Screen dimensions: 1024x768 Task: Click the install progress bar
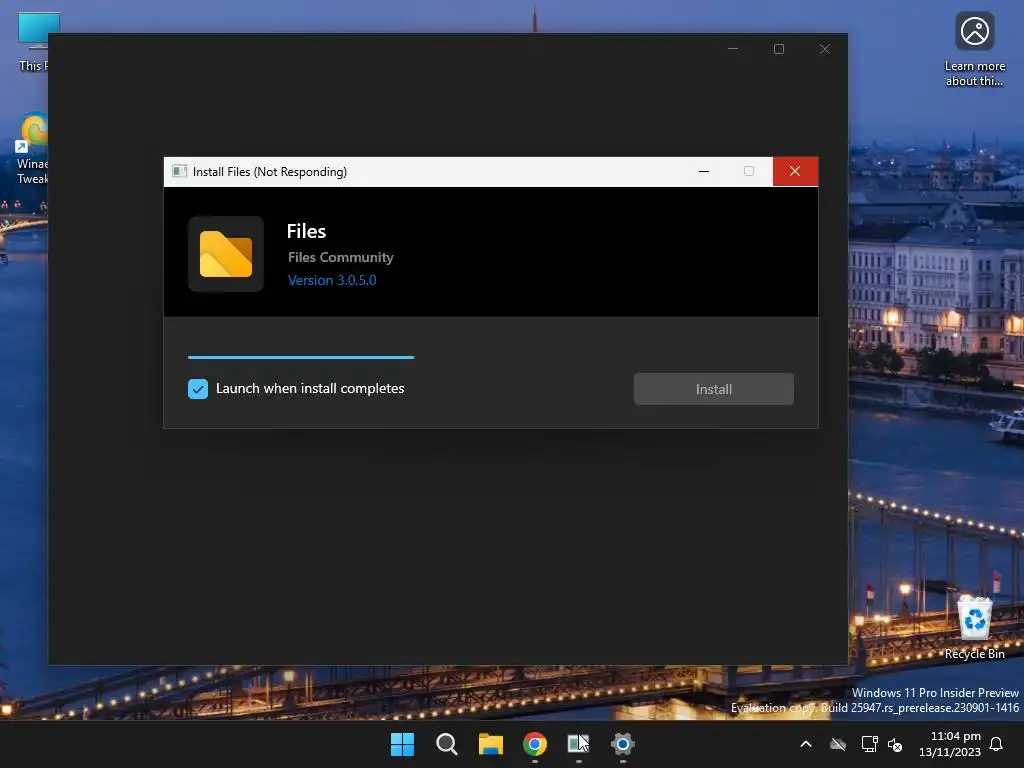click(301, 357)
